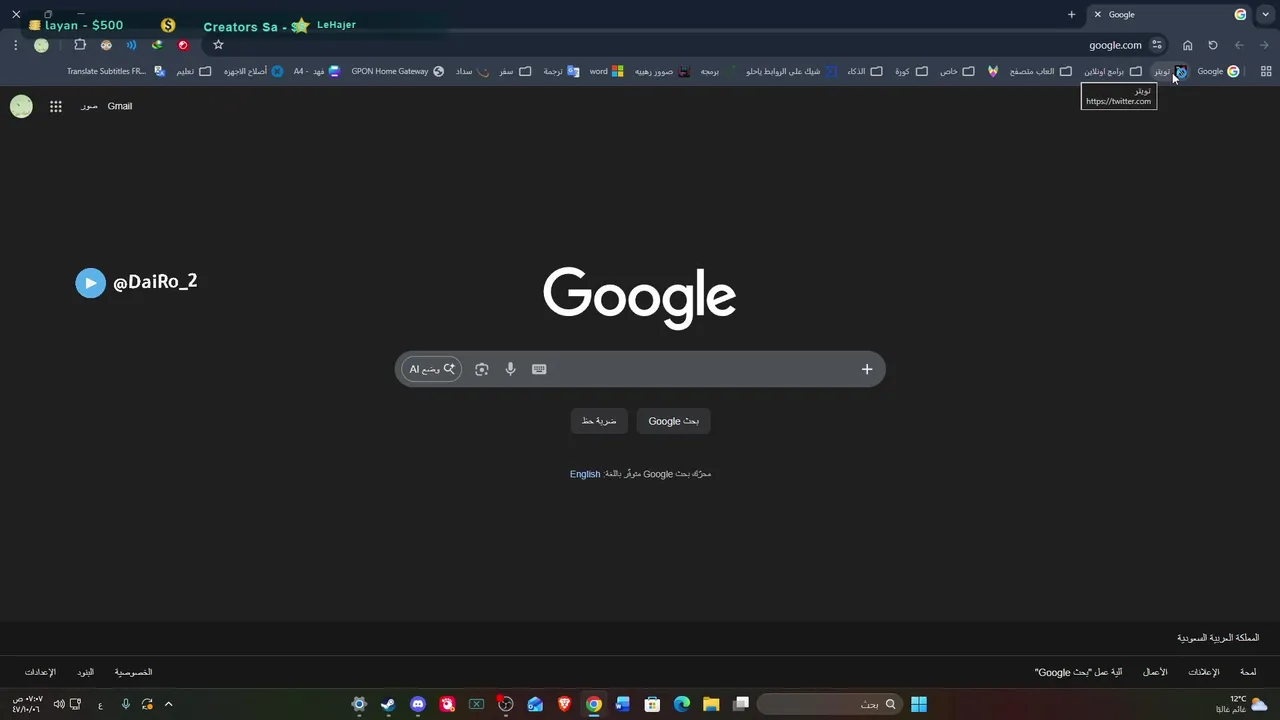Switch to AI mode button
Viewport: 1280px width, 720px height.
pyautogui.click(x=431, y=369)
